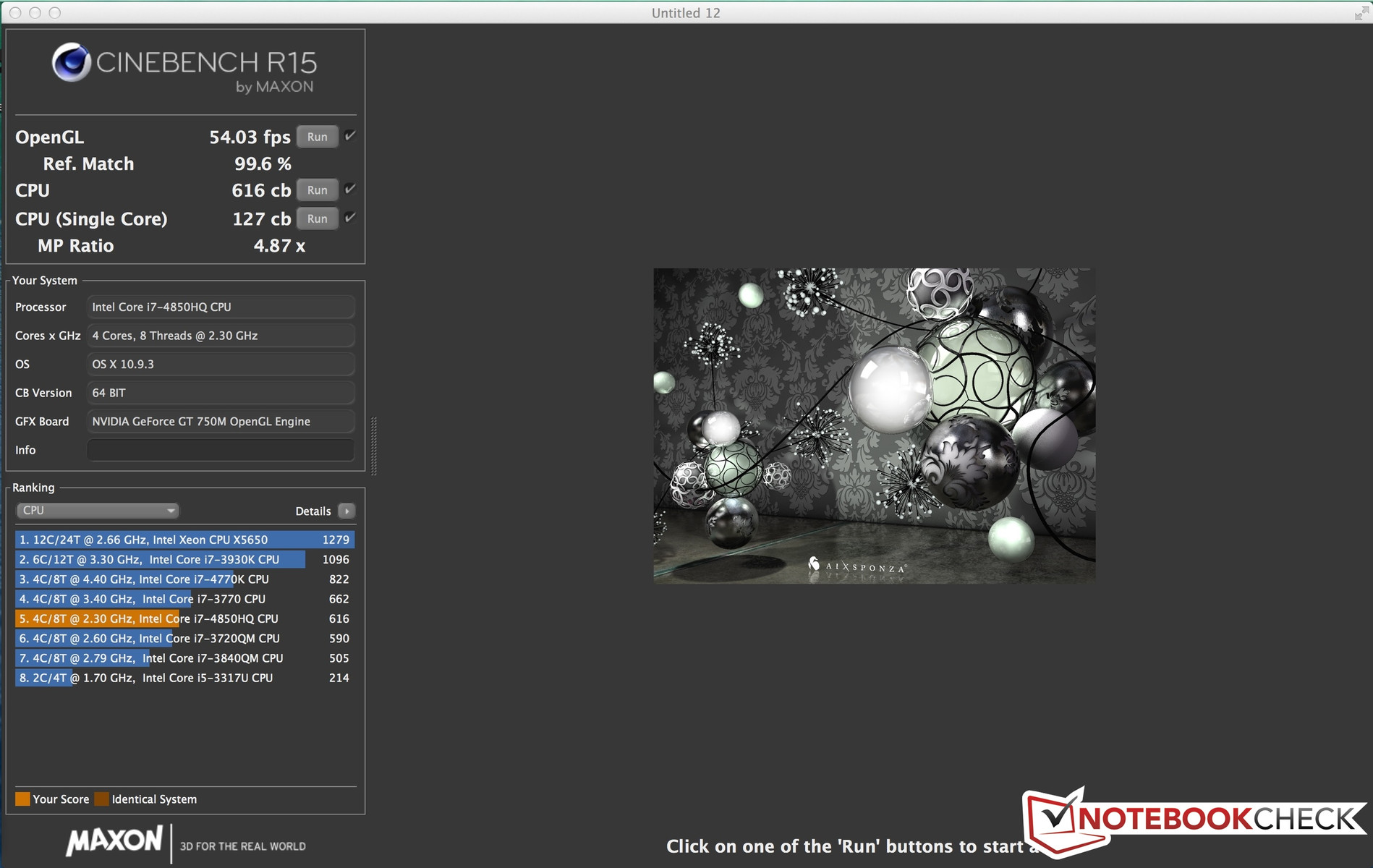The width and height of the screenshot is (1373, 868).
Task: Expand ranking Details arrow button
Action: click(x=347, y=511)
